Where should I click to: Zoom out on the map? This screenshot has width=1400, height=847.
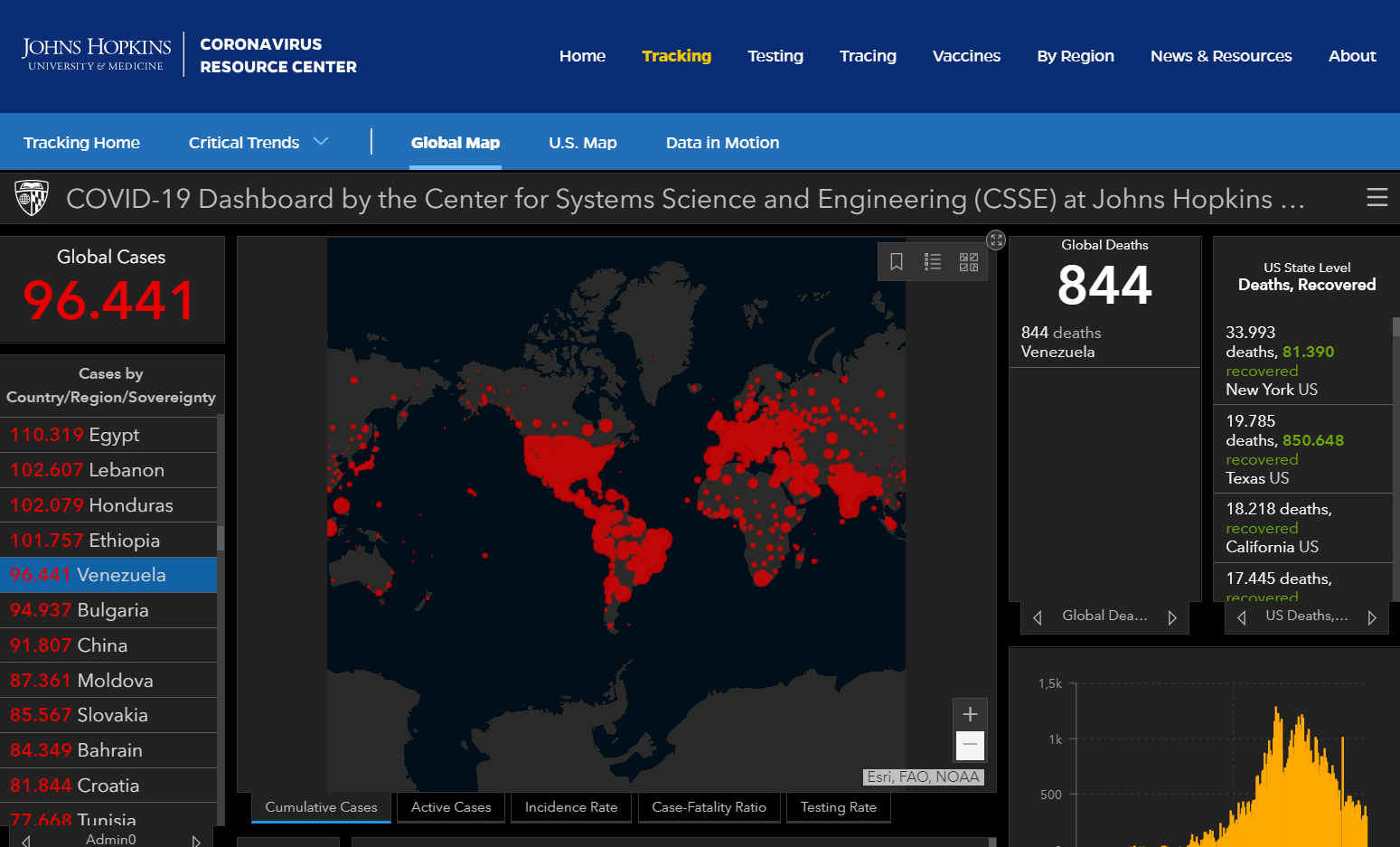[970, 745]
